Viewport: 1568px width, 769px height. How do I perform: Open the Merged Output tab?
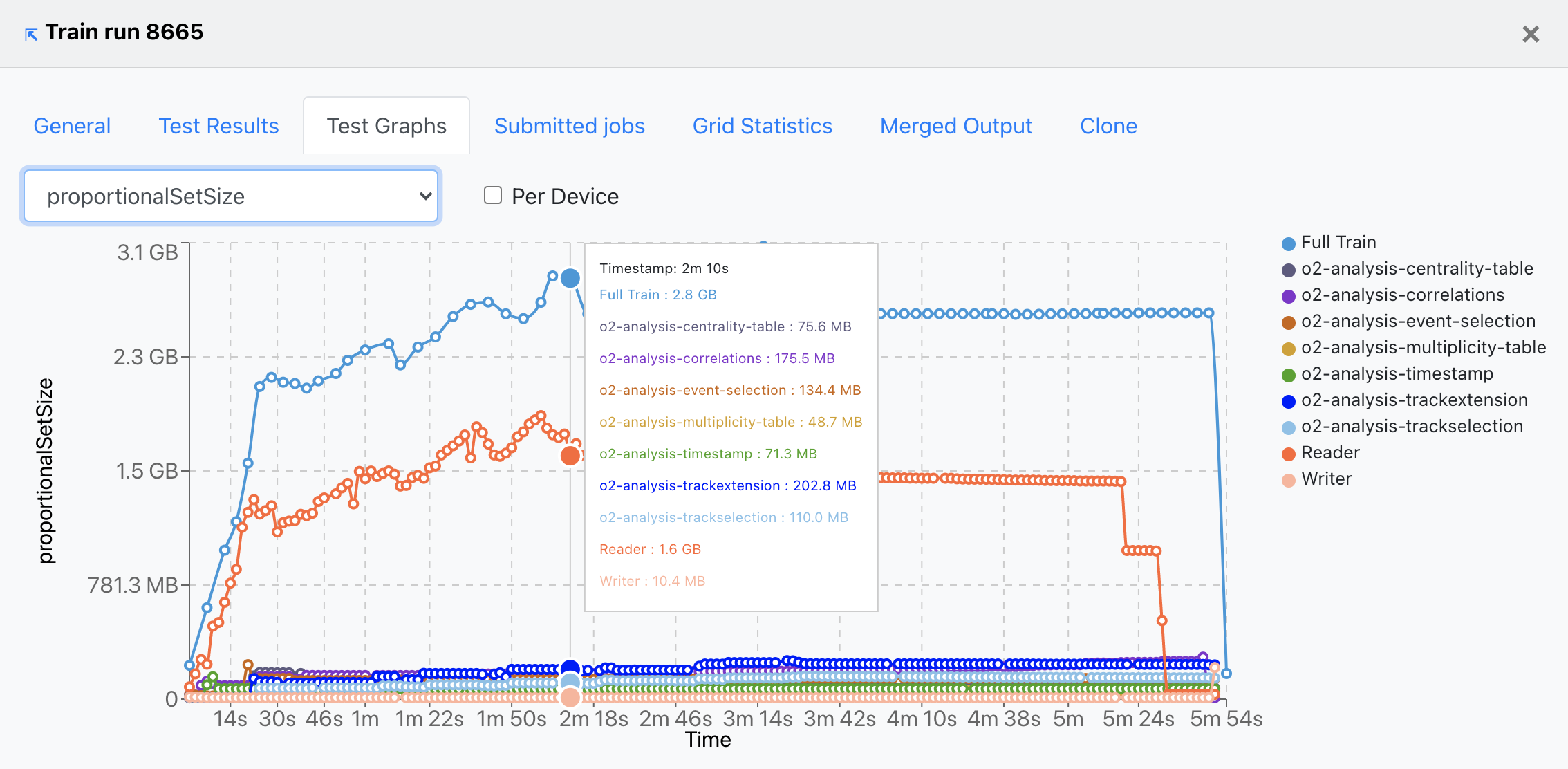pos(955,126)
